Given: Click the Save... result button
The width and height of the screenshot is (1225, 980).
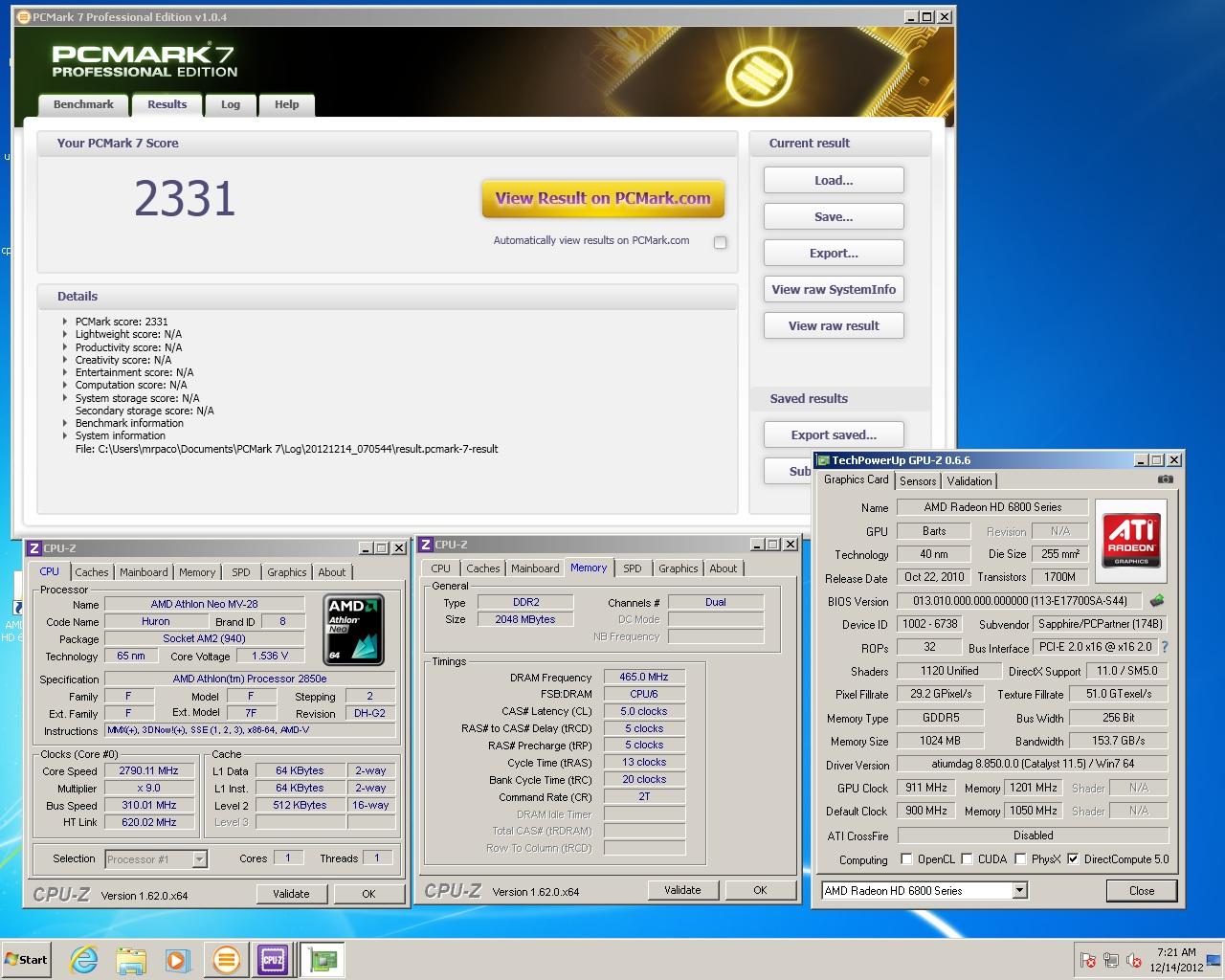Looking at the screenshot, I should (834, 216).
